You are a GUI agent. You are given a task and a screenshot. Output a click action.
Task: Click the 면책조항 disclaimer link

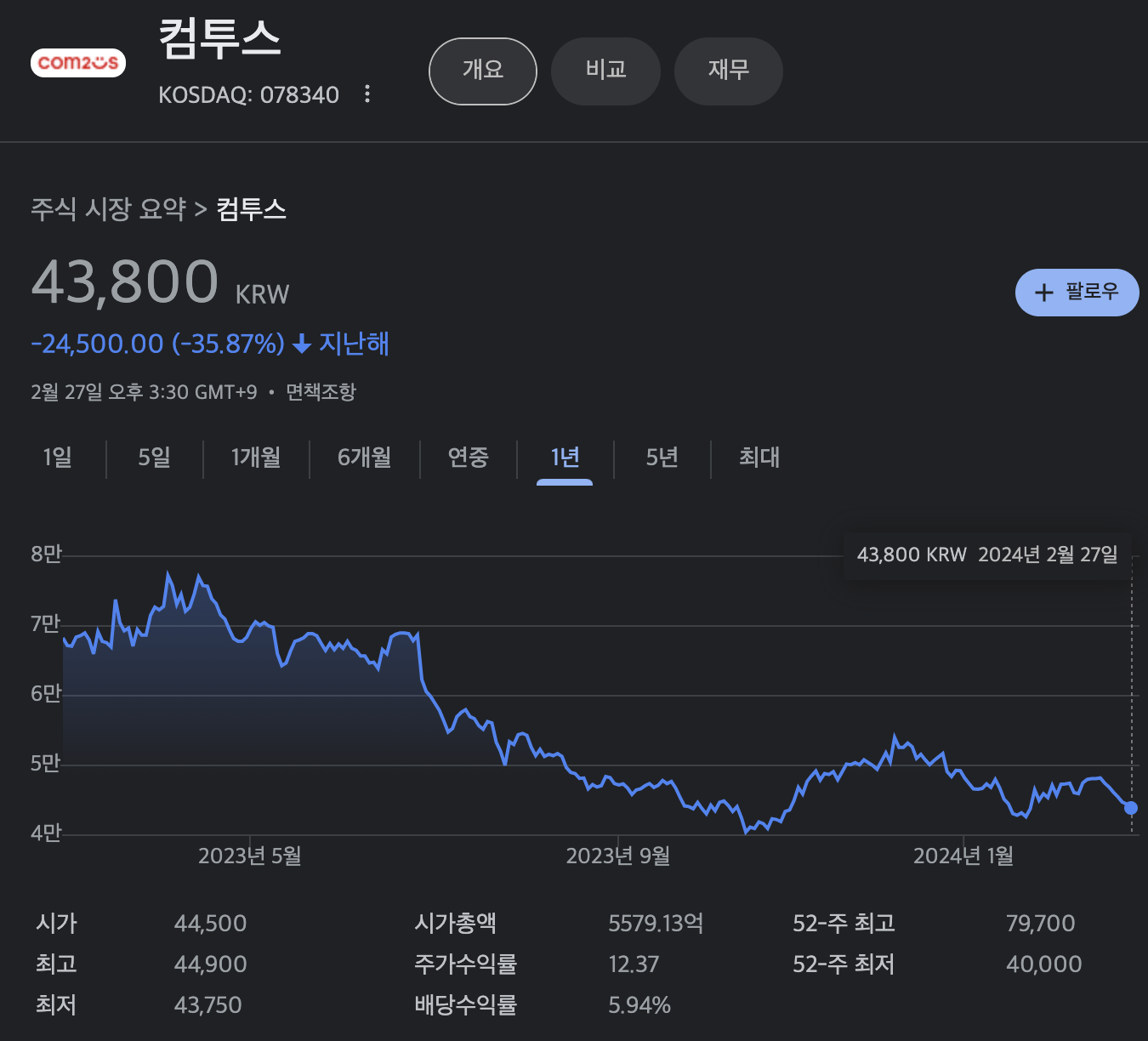(321, 392)
